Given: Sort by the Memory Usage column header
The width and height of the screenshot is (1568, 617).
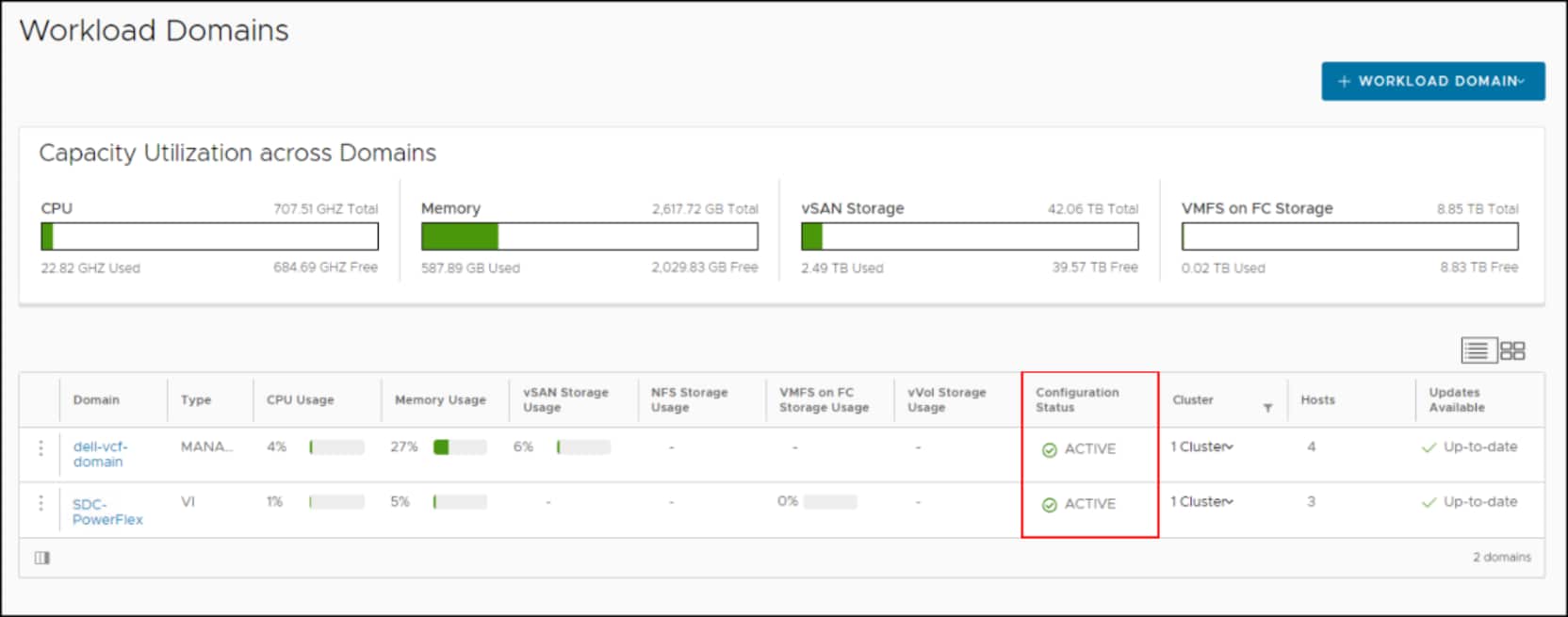Looking at the screenshot, I should coord(440,399).
